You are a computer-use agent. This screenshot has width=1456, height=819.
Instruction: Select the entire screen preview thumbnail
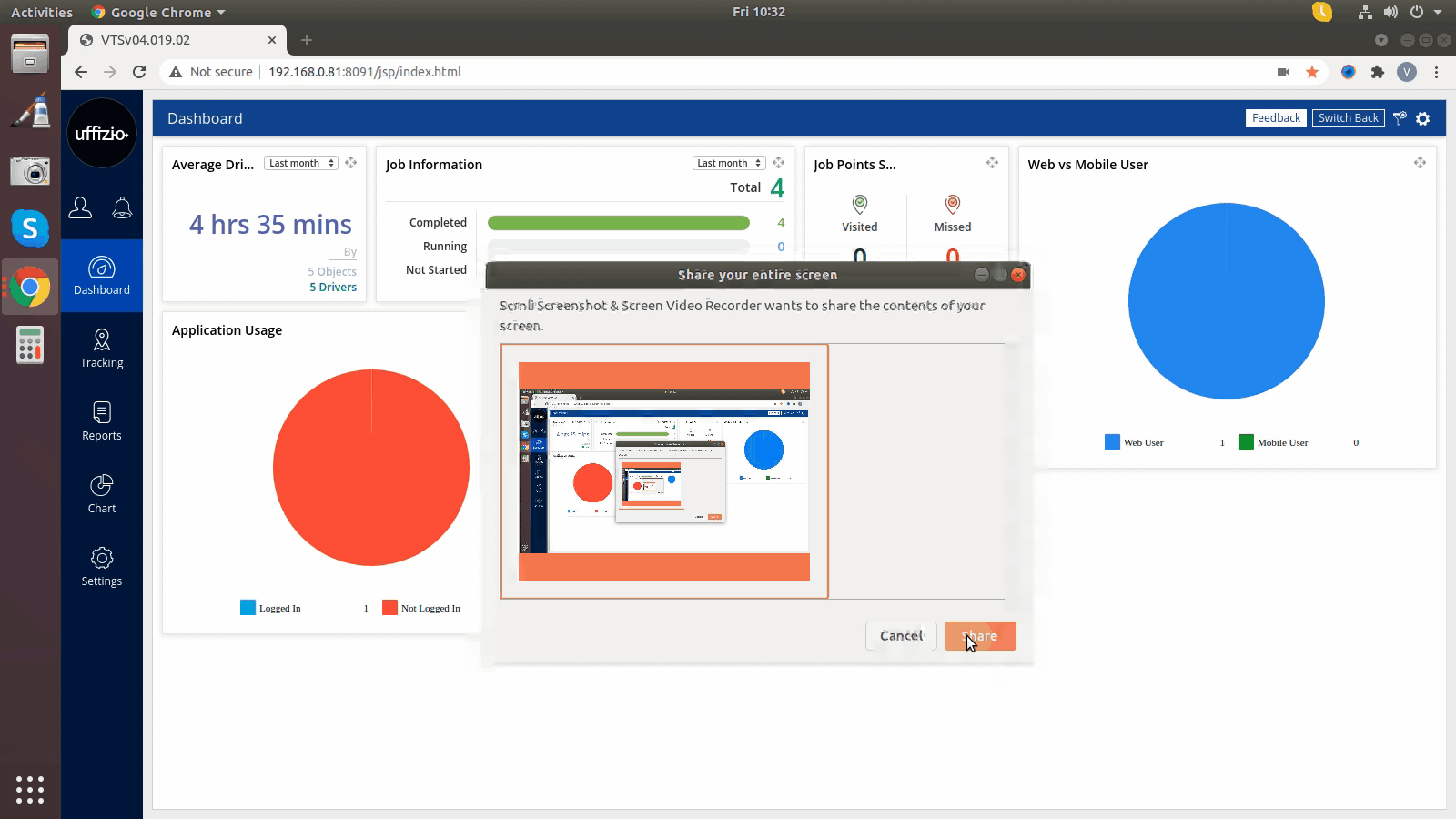pyautogui.click(x=664, y=471)
